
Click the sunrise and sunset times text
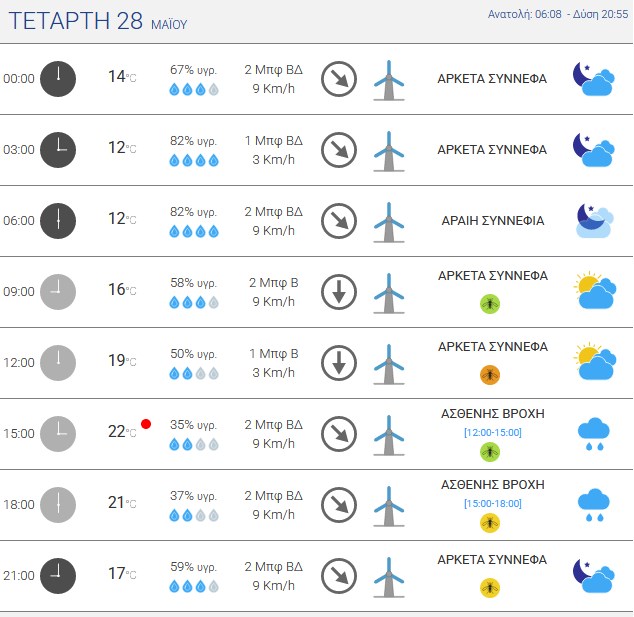pos(558,14)
